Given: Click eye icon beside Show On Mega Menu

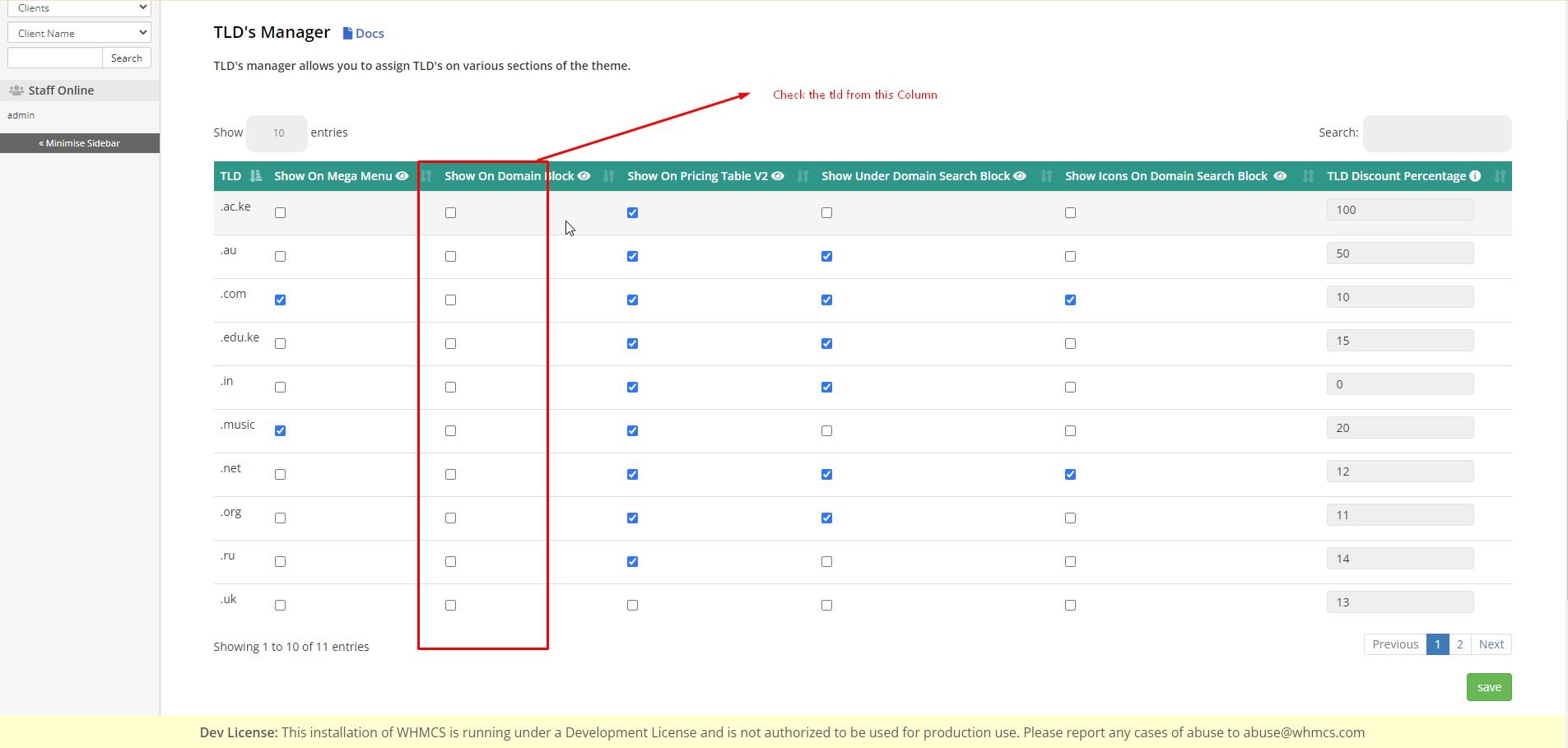Looking at the screenshot, I should (402, 176).
